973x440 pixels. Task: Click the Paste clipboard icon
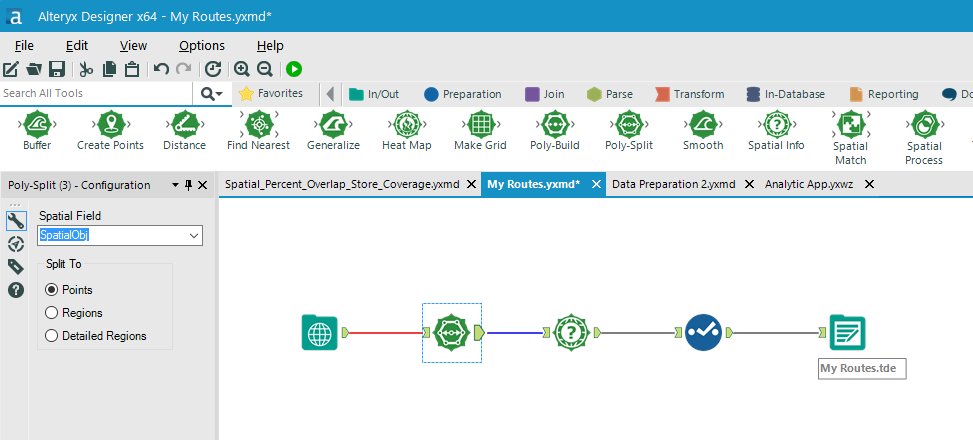132,69
